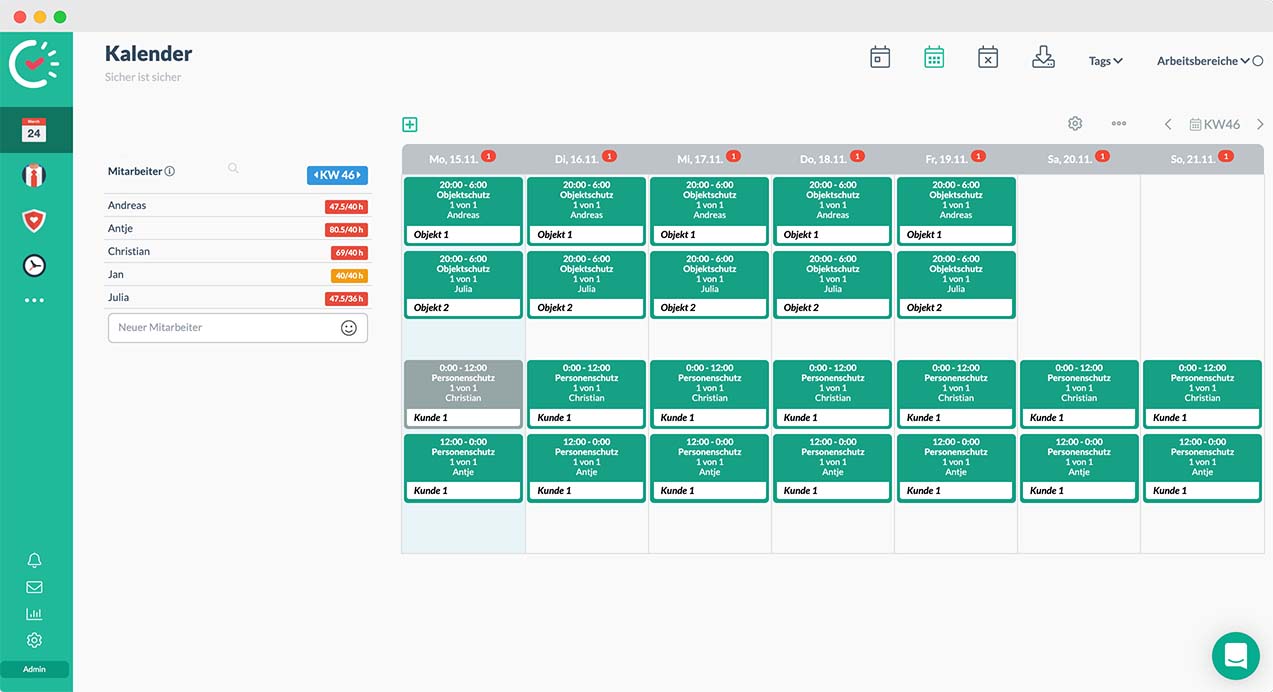Open the time tracking clock icon

[x=34, y=265]
